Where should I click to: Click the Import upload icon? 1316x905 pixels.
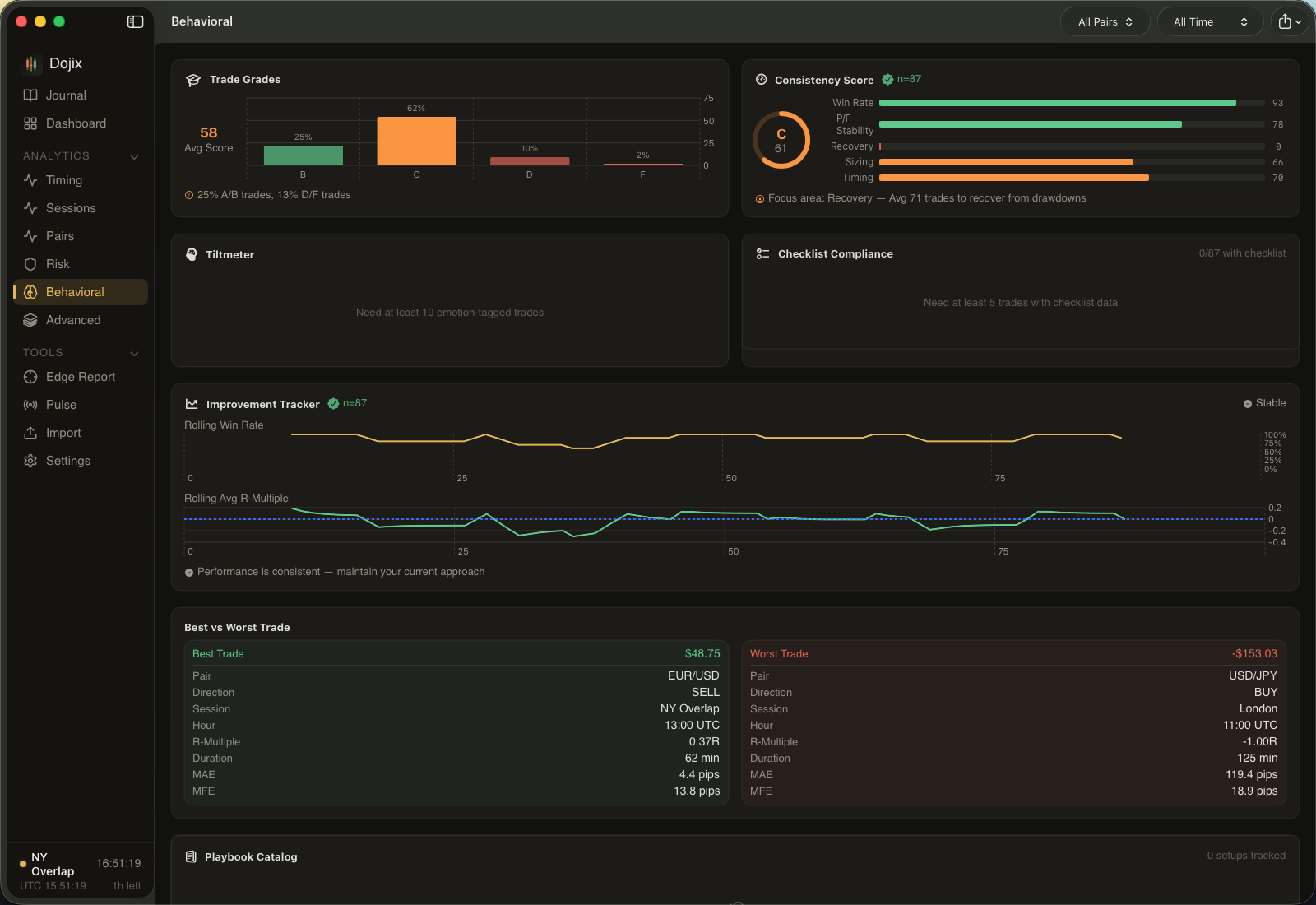click(x=30, y=433)
